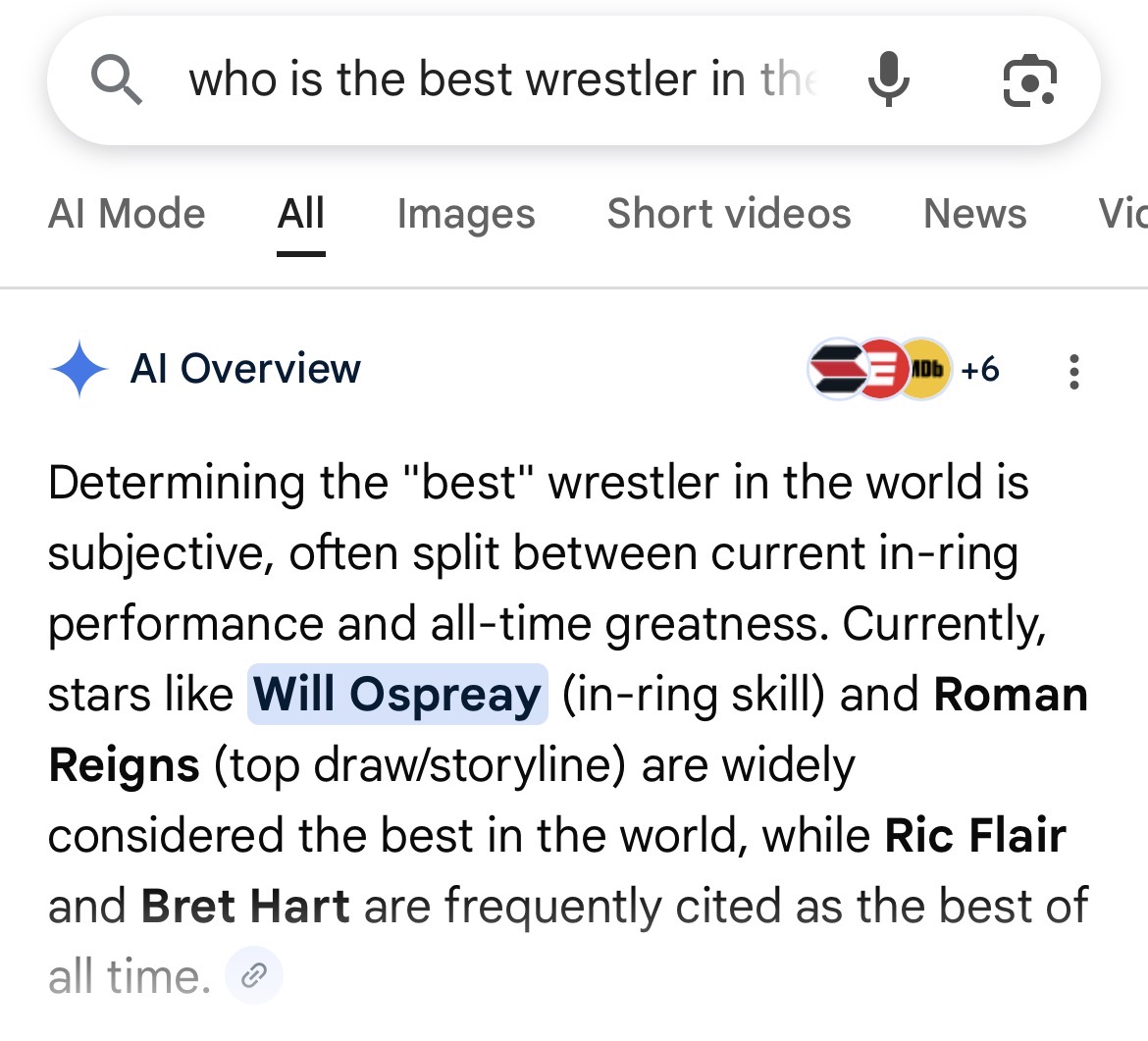Open AI Overview three-dot options menu
Screen dimensions: 1148x1041
[1073, 372]
